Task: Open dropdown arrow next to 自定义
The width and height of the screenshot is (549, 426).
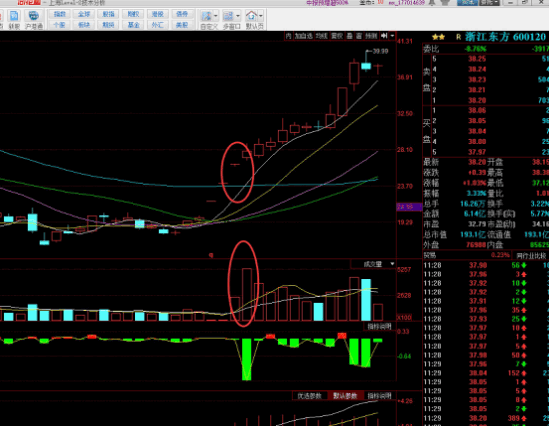Action: pyautogui.click(x=216, y=16)
